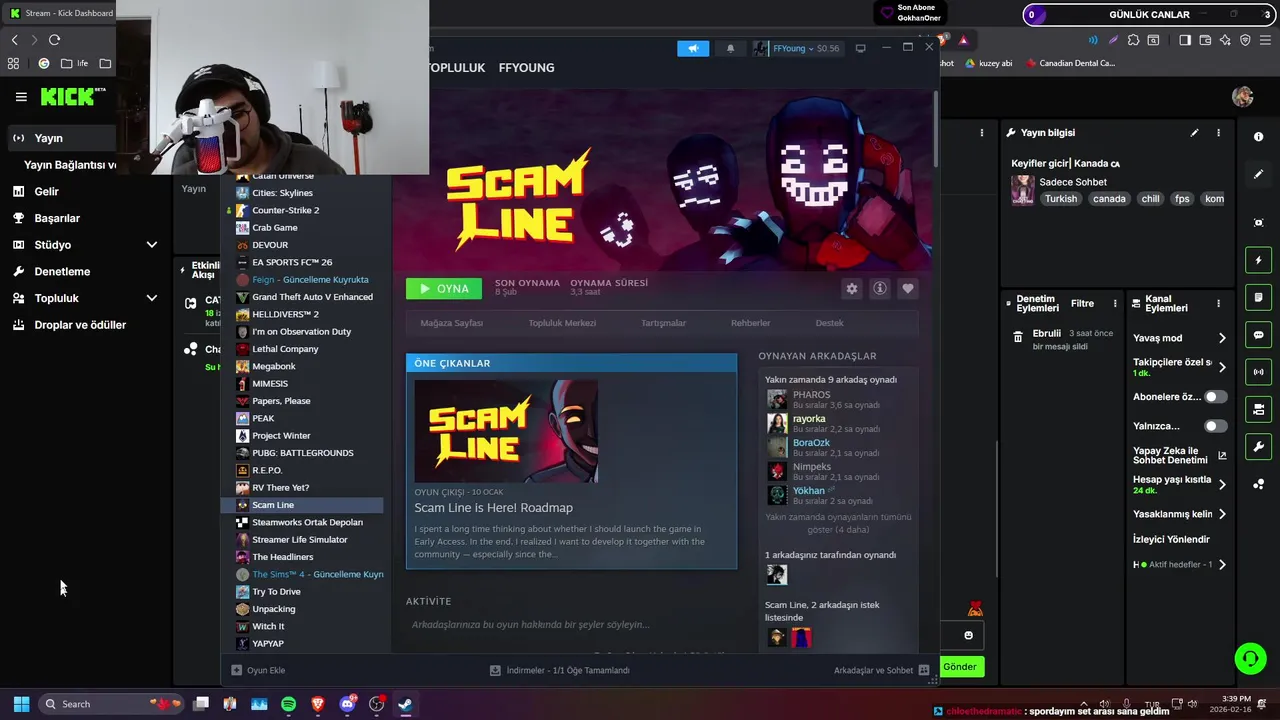Open Steam notifications bell

pyautogui.click(x=730, y=48)
